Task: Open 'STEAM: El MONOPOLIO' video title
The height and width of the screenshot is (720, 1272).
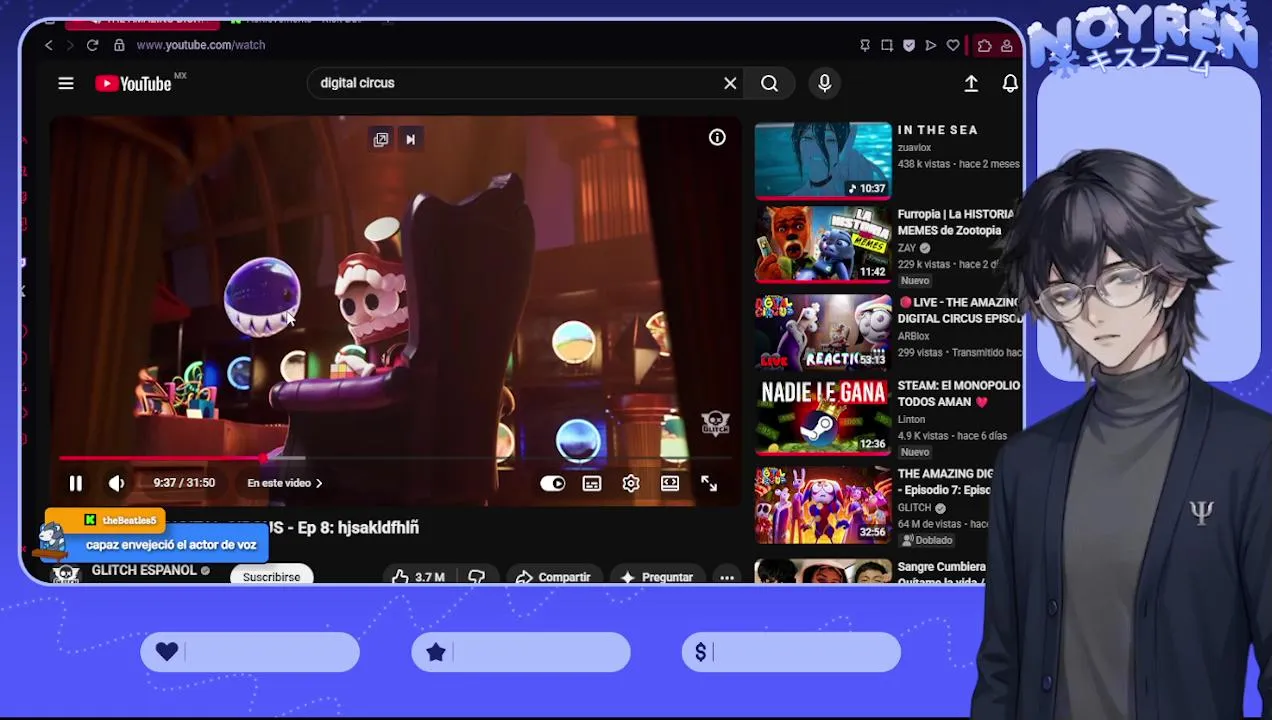Action: pyautogui.click(x=958, y=393)
